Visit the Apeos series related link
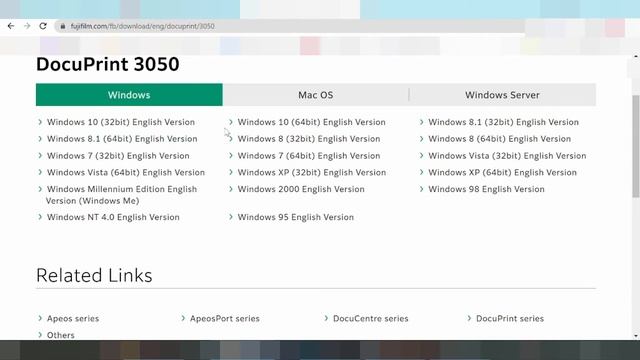The image size is (640, 360). [x=73, y=318]
